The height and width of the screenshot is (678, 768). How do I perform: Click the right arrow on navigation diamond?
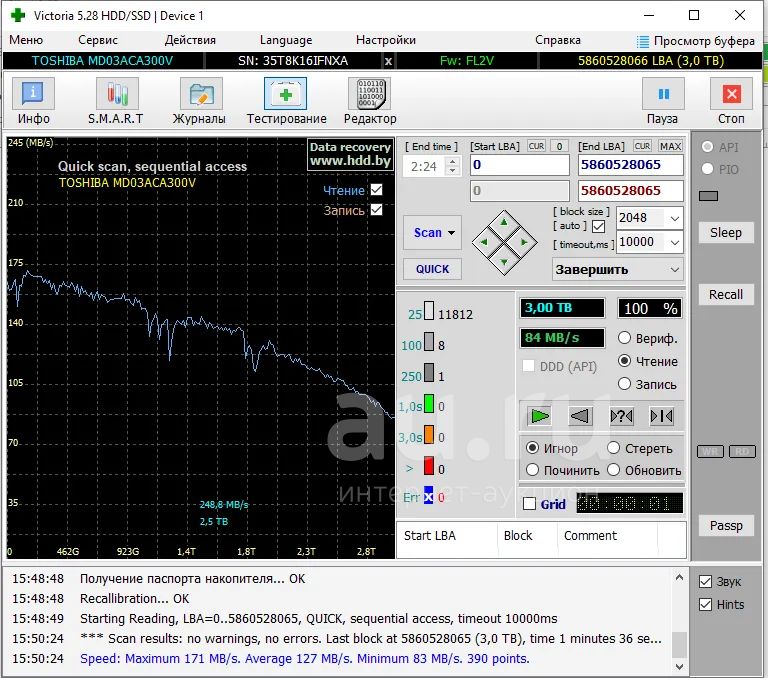pyautogui.click(x=524, y=242)
